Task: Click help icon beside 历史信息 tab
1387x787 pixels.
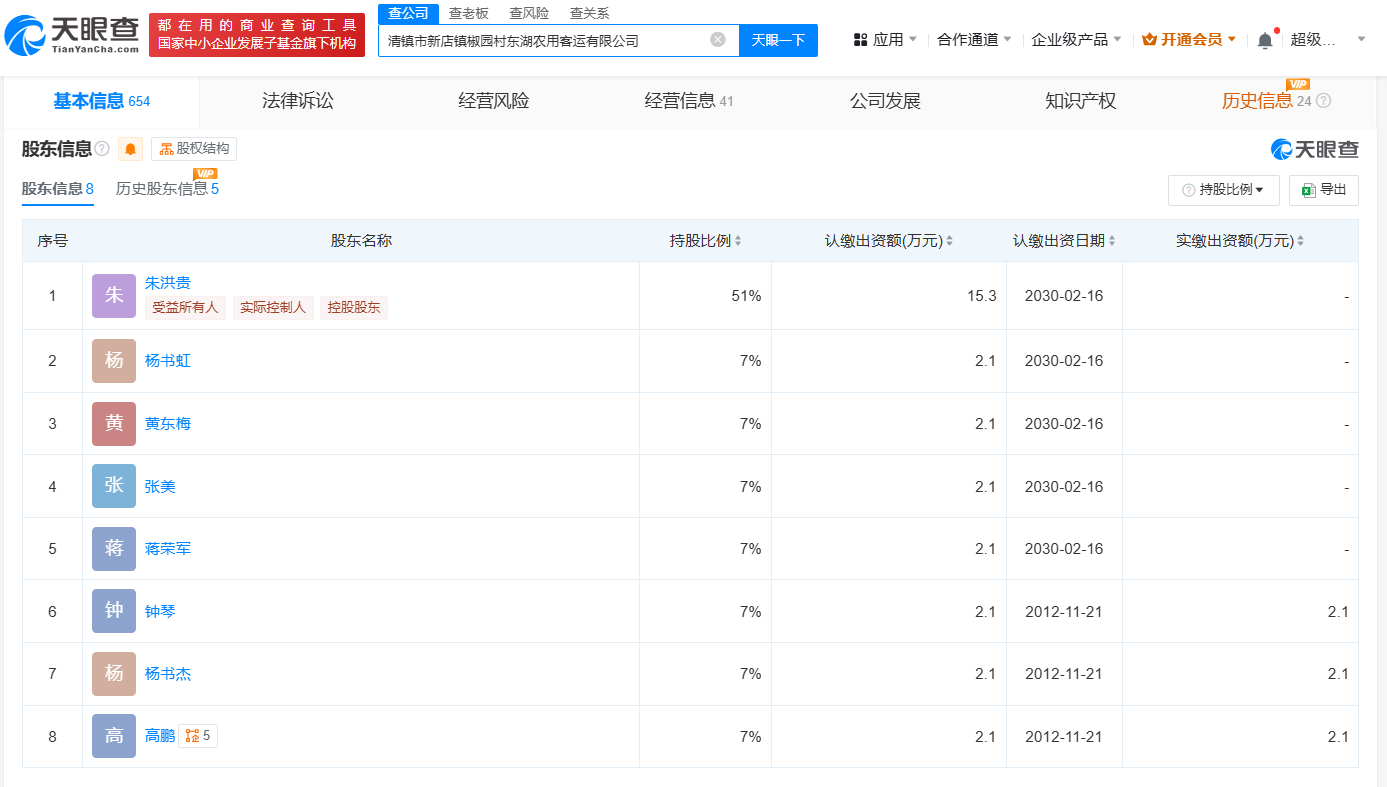Action: pyautogui.click(x=1324, y=101)
